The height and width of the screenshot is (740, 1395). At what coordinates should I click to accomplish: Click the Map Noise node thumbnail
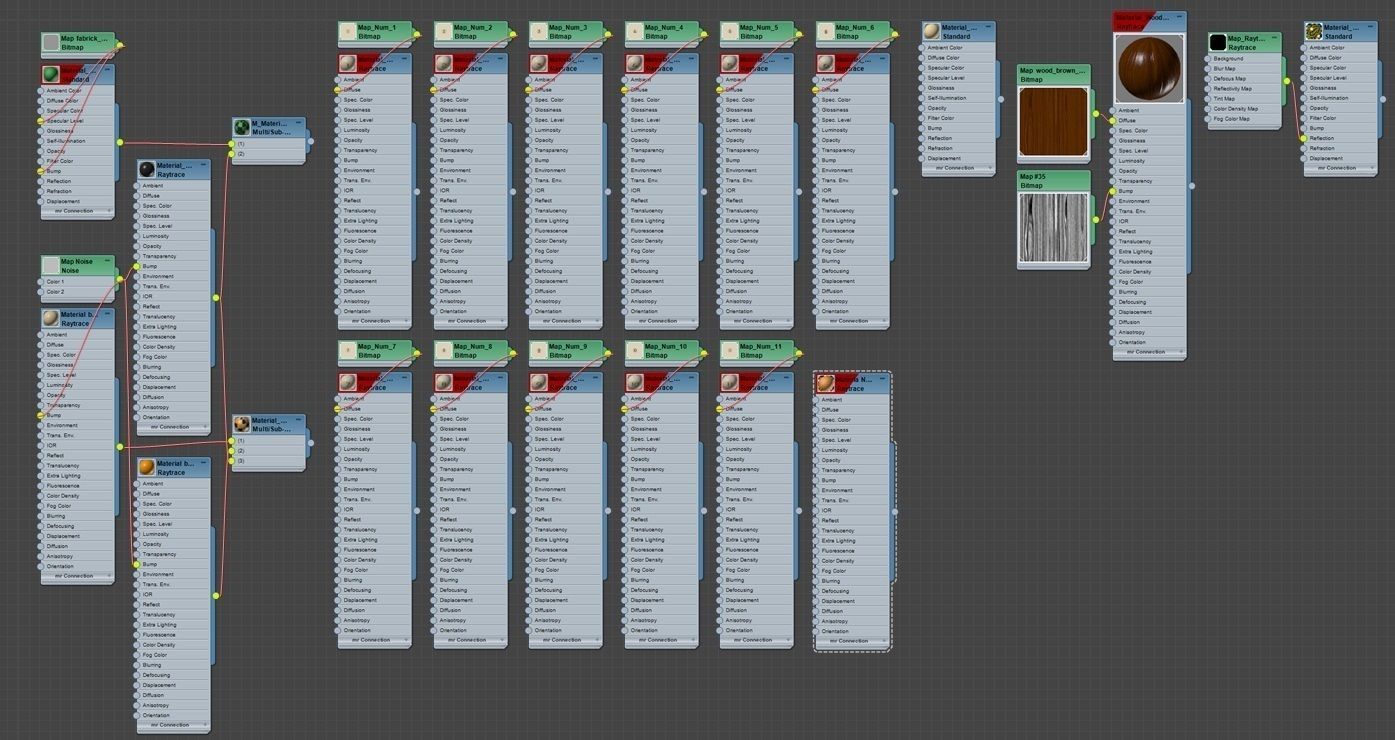pos(50,266)
